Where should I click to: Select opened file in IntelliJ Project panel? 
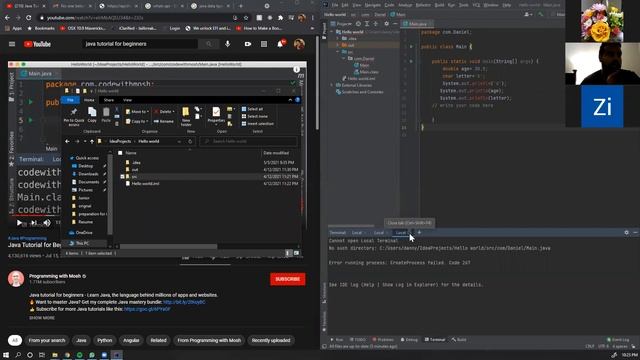pyautogui.click(x=358, y=24)
